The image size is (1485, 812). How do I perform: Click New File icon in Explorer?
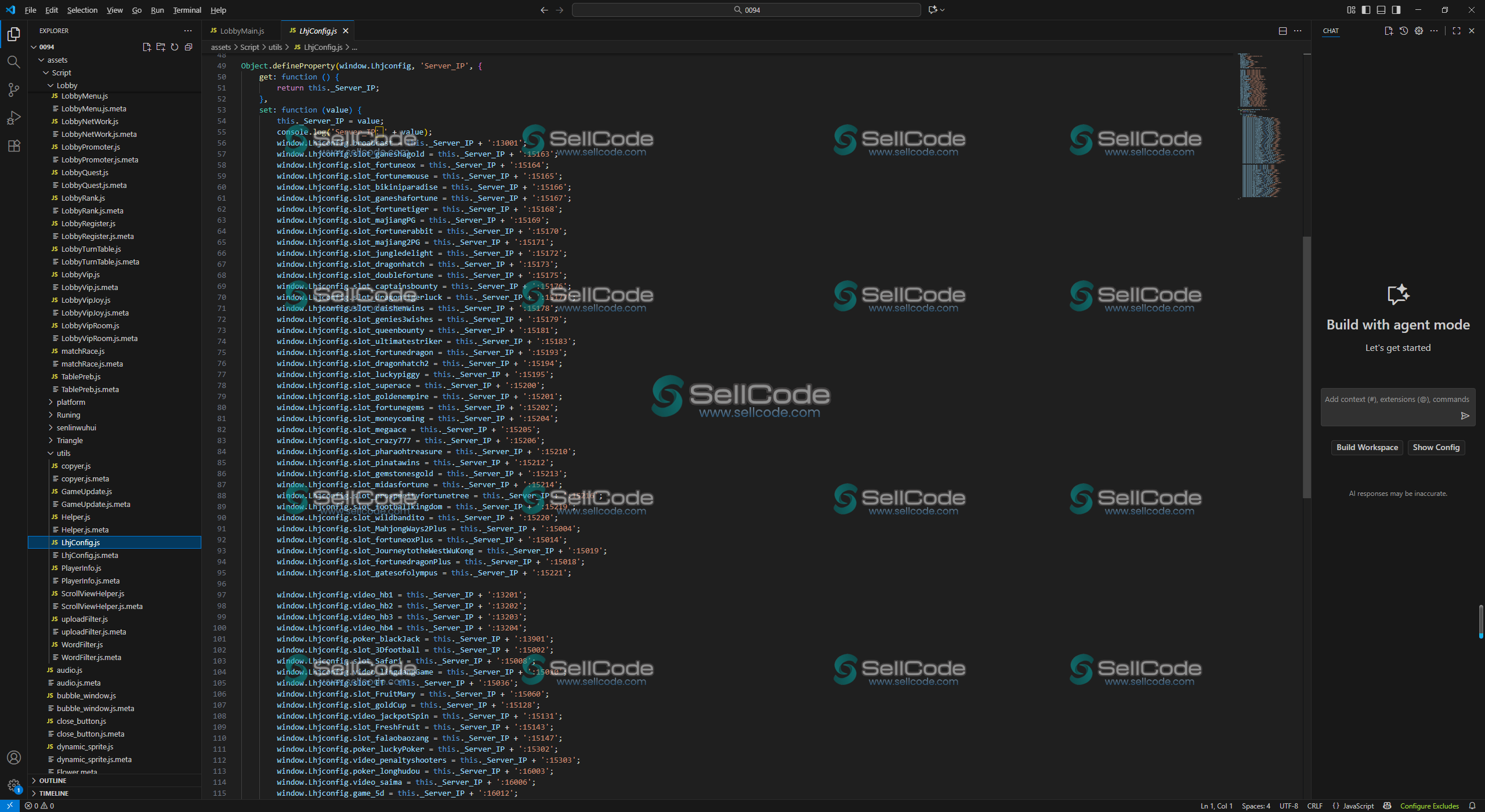(x=146, y=47)
